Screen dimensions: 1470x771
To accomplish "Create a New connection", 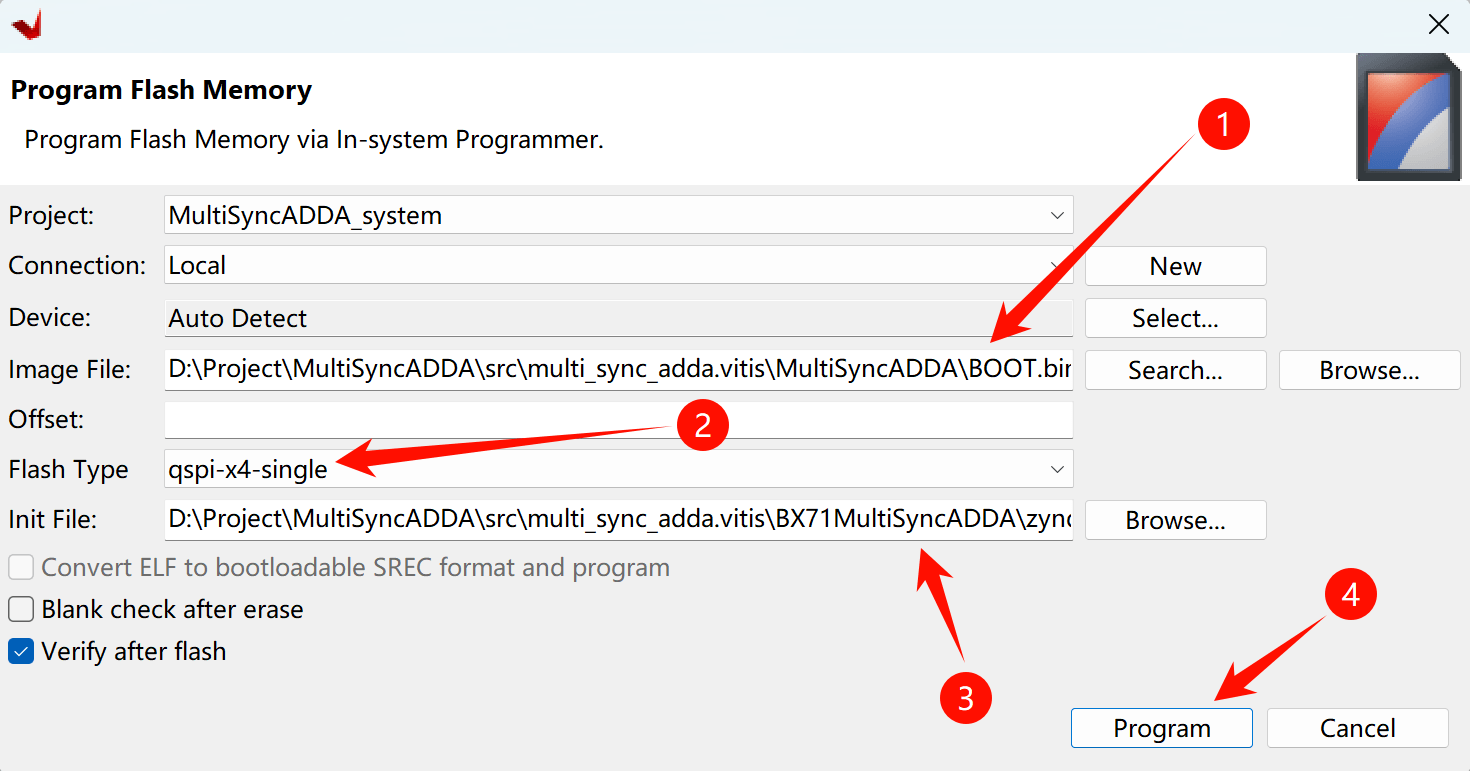I will (x=1175, y=266).
